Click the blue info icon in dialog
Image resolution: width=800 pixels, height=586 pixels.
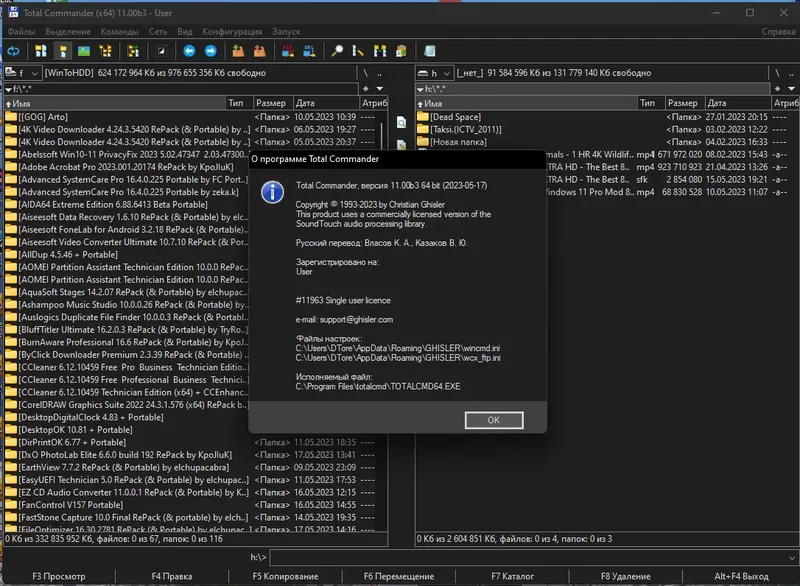[272, 192]
